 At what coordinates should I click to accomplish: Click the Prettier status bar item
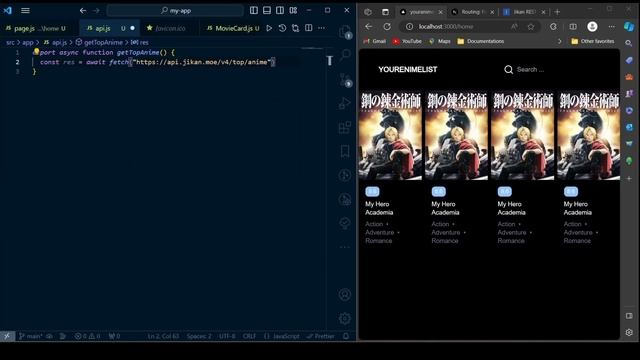point(321,336)
